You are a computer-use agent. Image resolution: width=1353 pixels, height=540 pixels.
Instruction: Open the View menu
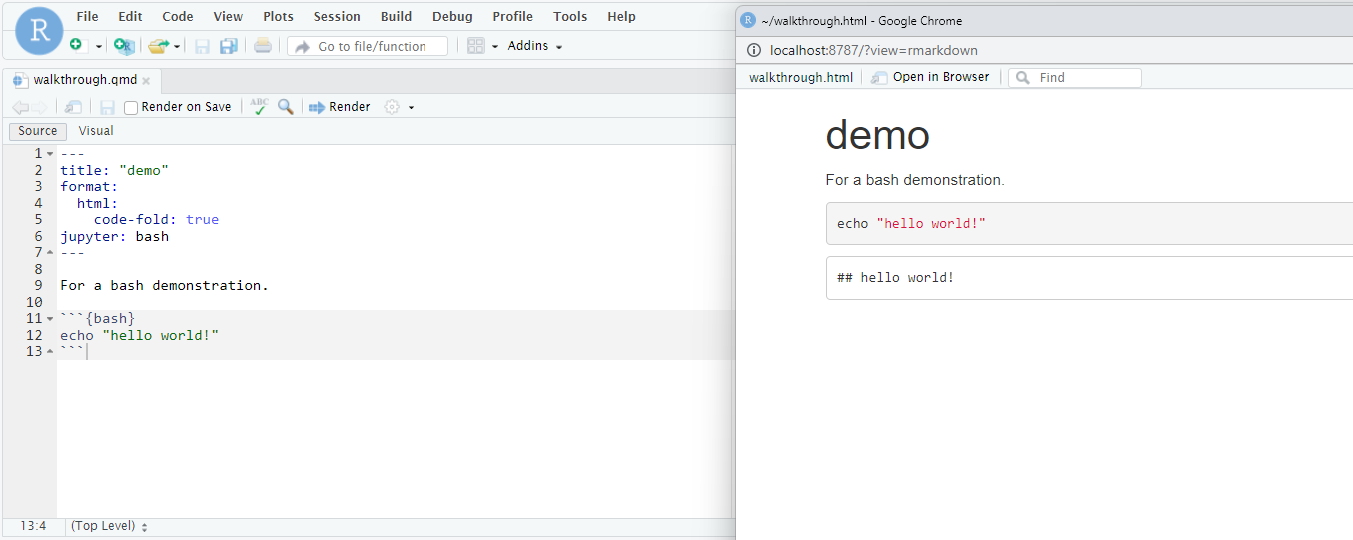click(x=228, y=16)
